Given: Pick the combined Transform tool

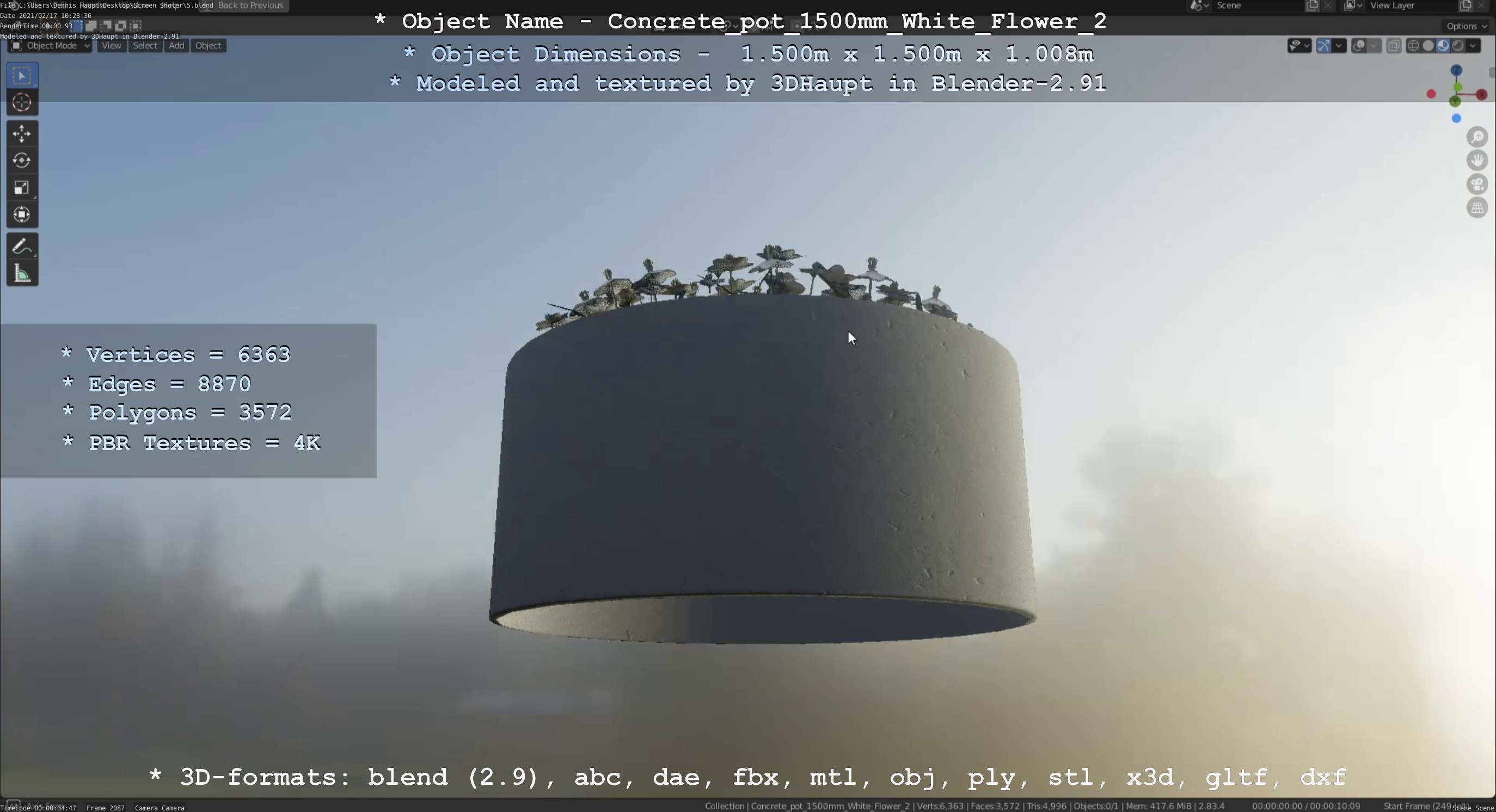Looking at the screenshot, I should [x=22, y=215].
